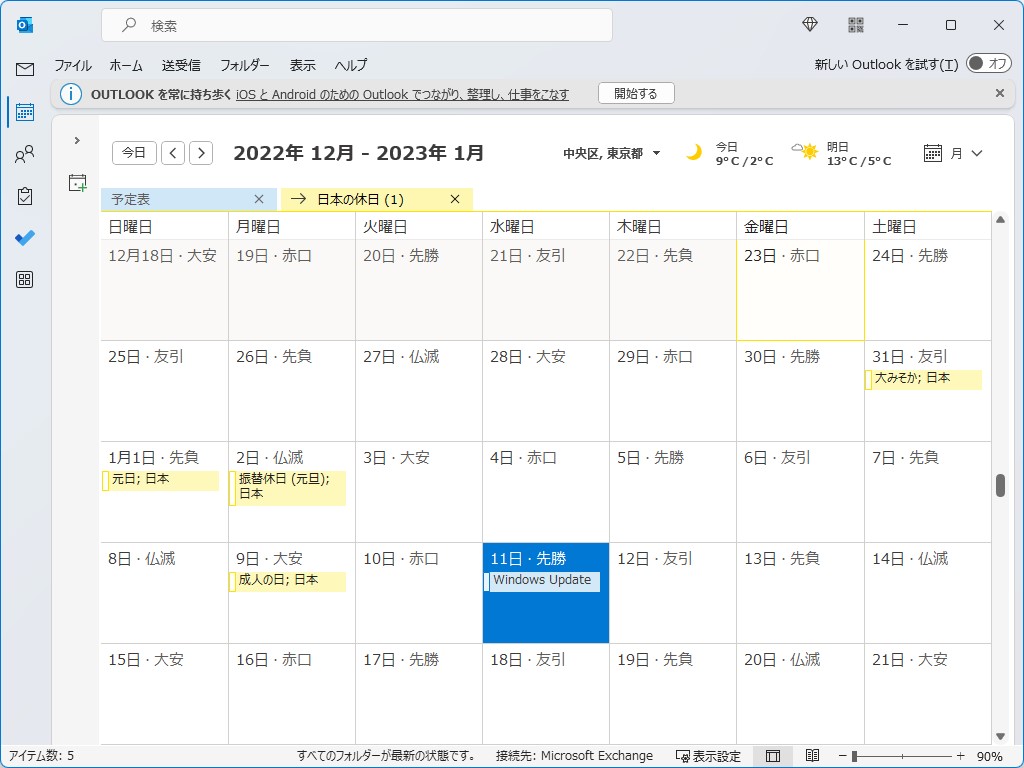Launch Microsoft To Do checkmark icon

(x=25, y=238)
